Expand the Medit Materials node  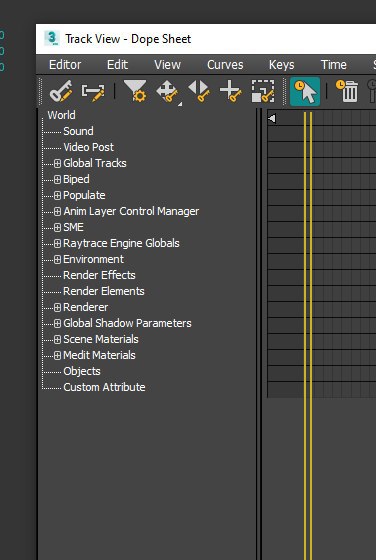click(x=57, y=356)
